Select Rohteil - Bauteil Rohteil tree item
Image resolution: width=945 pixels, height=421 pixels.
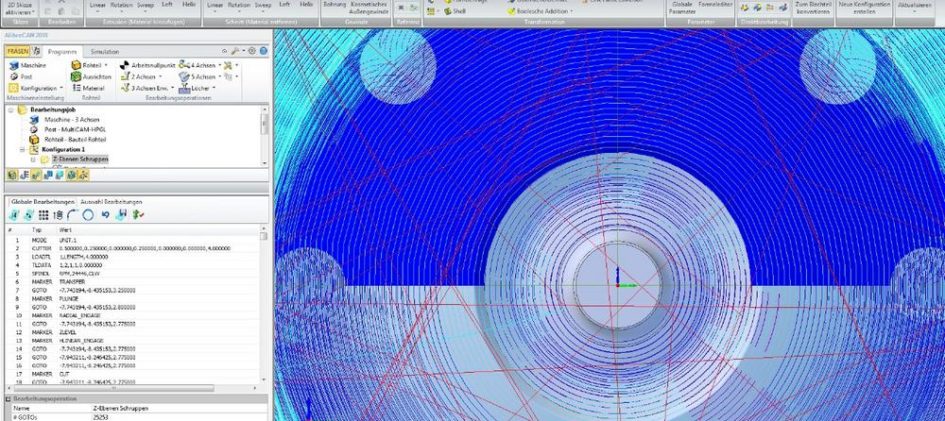click(x=69, y=139)
